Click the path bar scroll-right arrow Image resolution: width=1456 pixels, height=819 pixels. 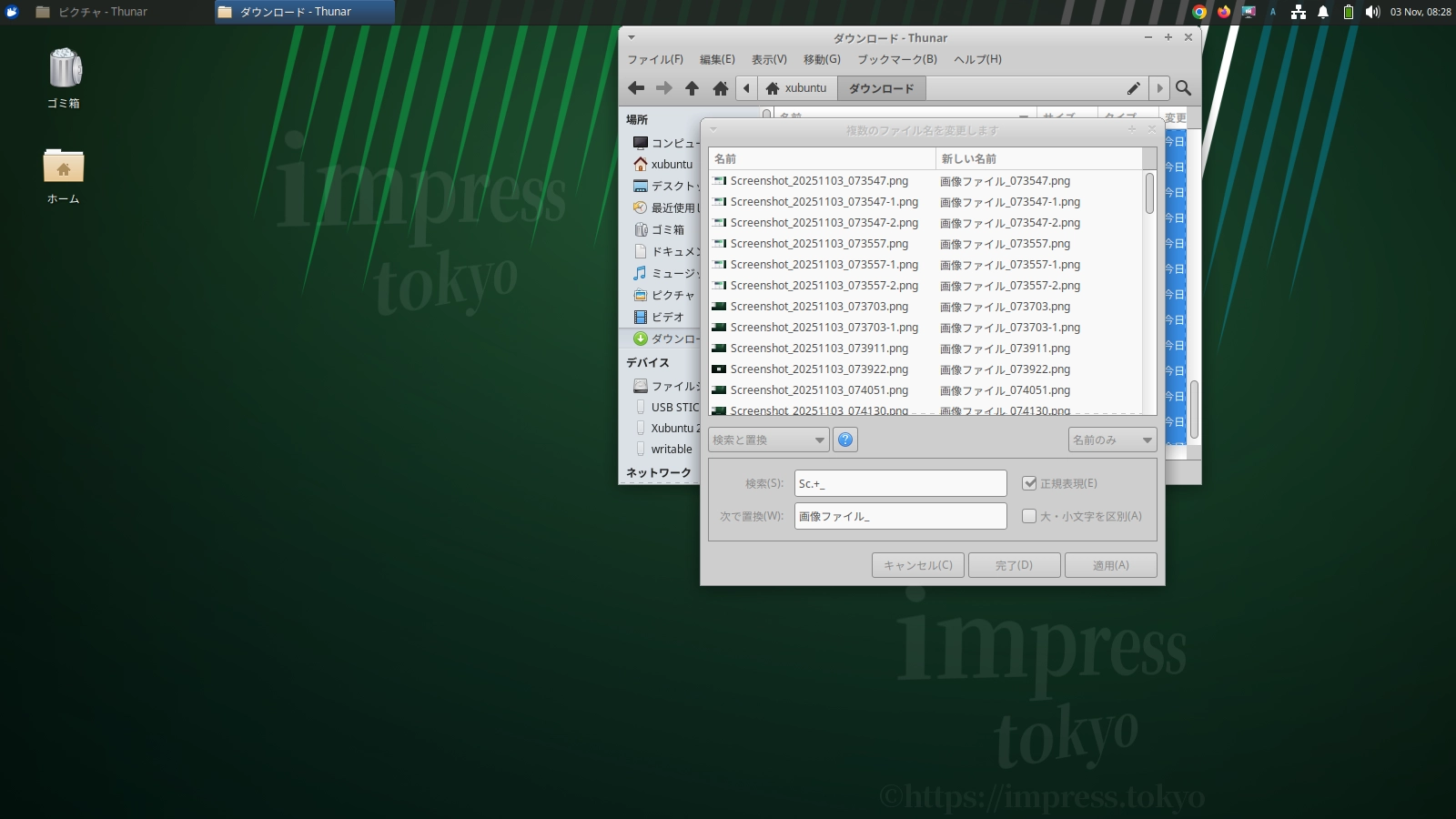click(1159, 88)
